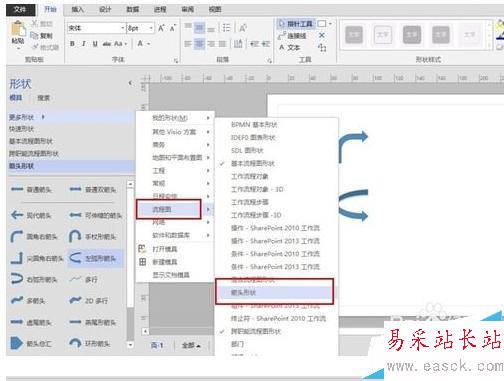The image size is (504, 381).
Task: Switch to the Design (设计) tab
Action: pyautogui.click(x=105, y=9)
